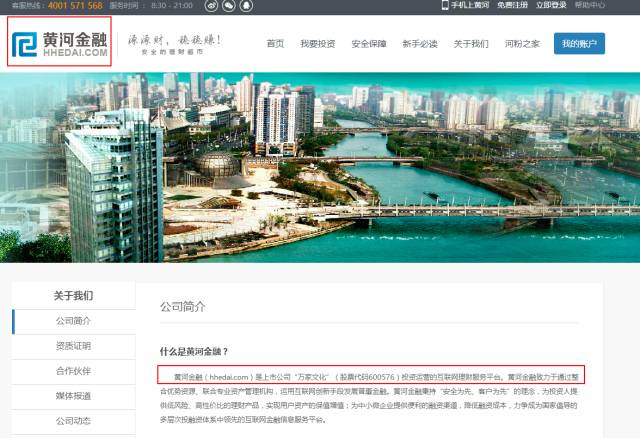Open 我要投资 navigation item
Screen dimensions: 640x438
(x=318, y=44)
